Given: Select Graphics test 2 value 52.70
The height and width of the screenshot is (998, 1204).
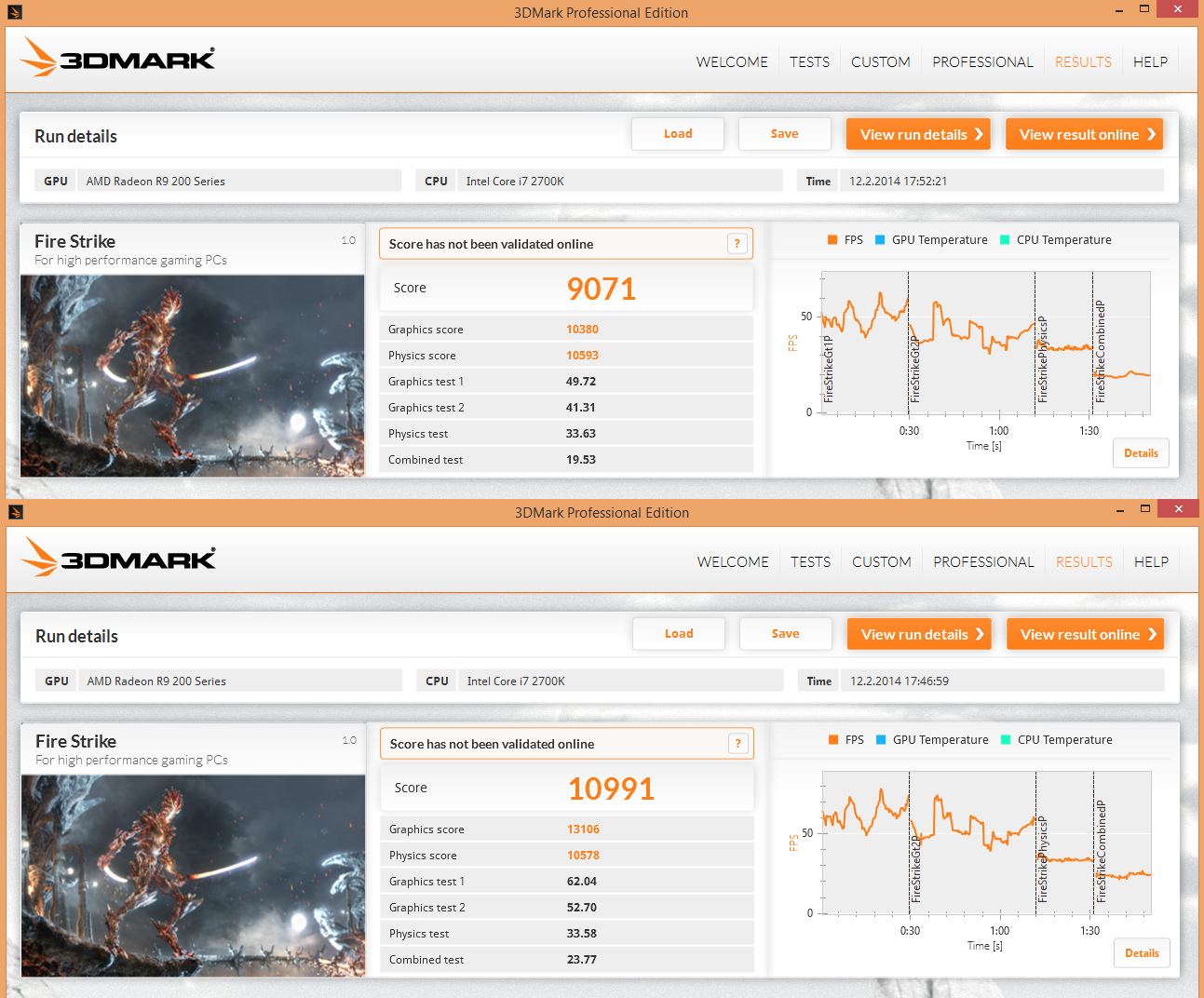Looking at the screenshot, I should tap(582, 908).
